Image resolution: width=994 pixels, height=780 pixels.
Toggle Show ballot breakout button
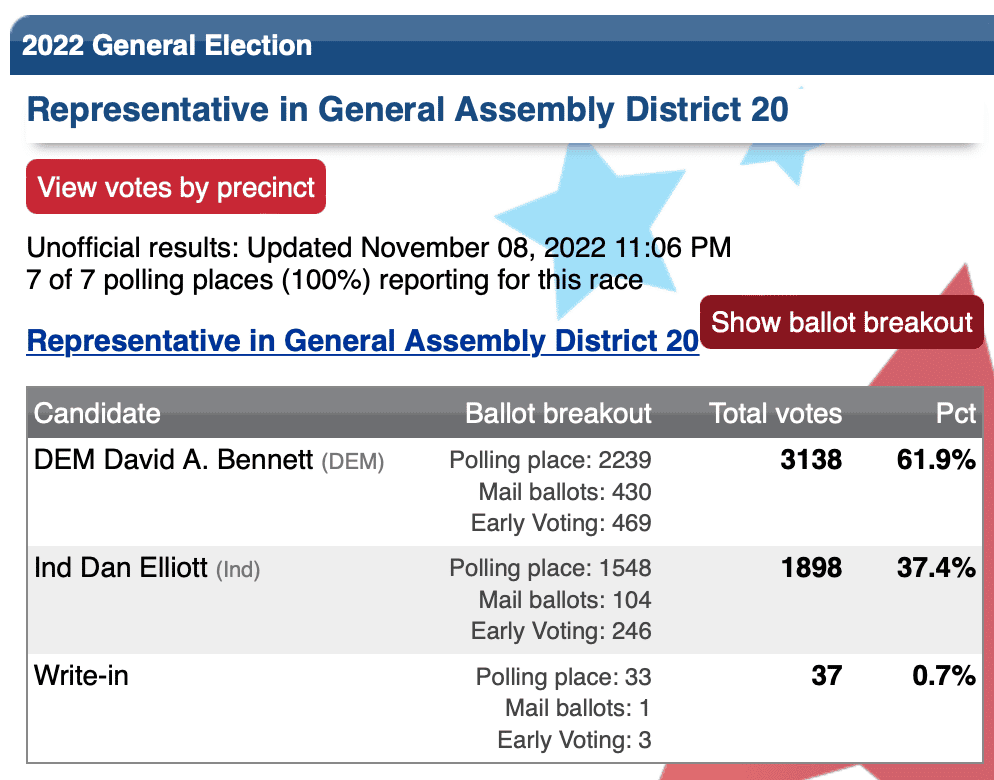[841, 322]
